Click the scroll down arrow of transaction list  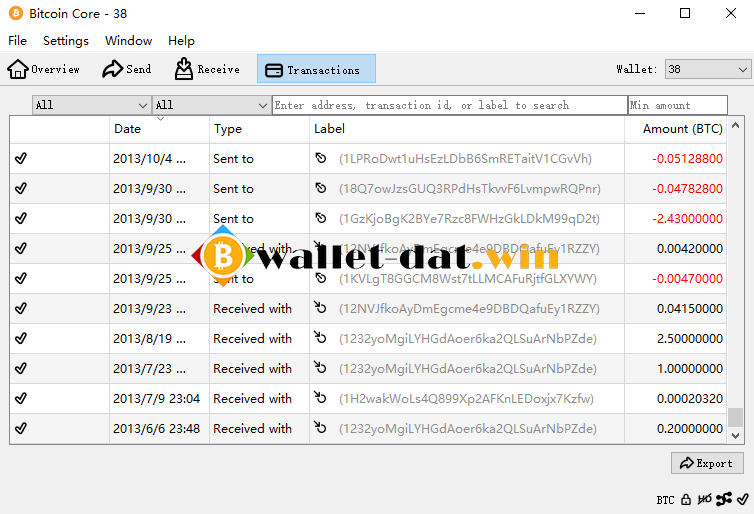(x=735, y=436)
